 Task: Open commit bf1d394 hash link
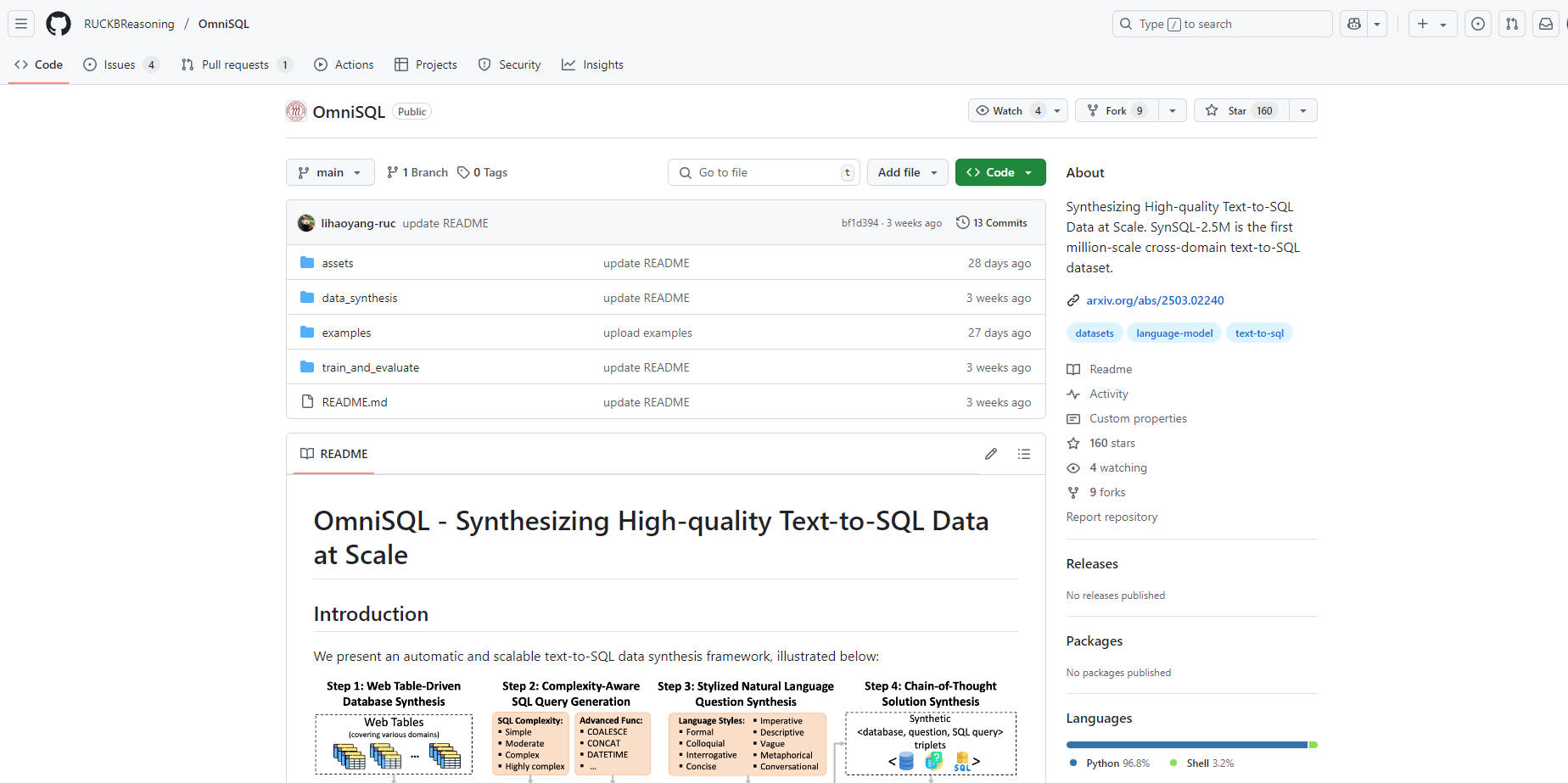[x=860, y=223]
